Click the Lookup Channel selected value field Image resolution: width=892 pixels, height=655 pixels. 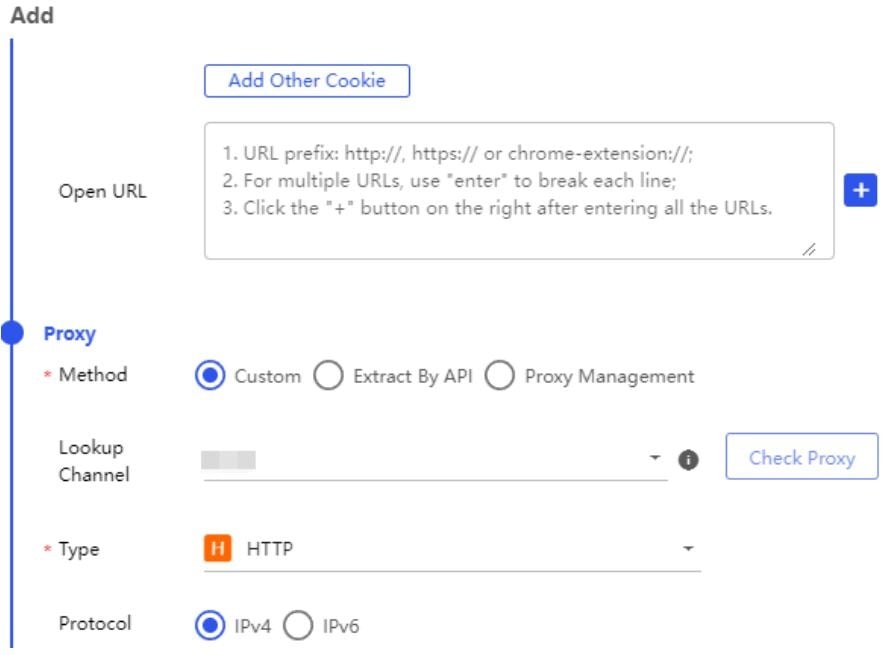[x=435, y=459]
